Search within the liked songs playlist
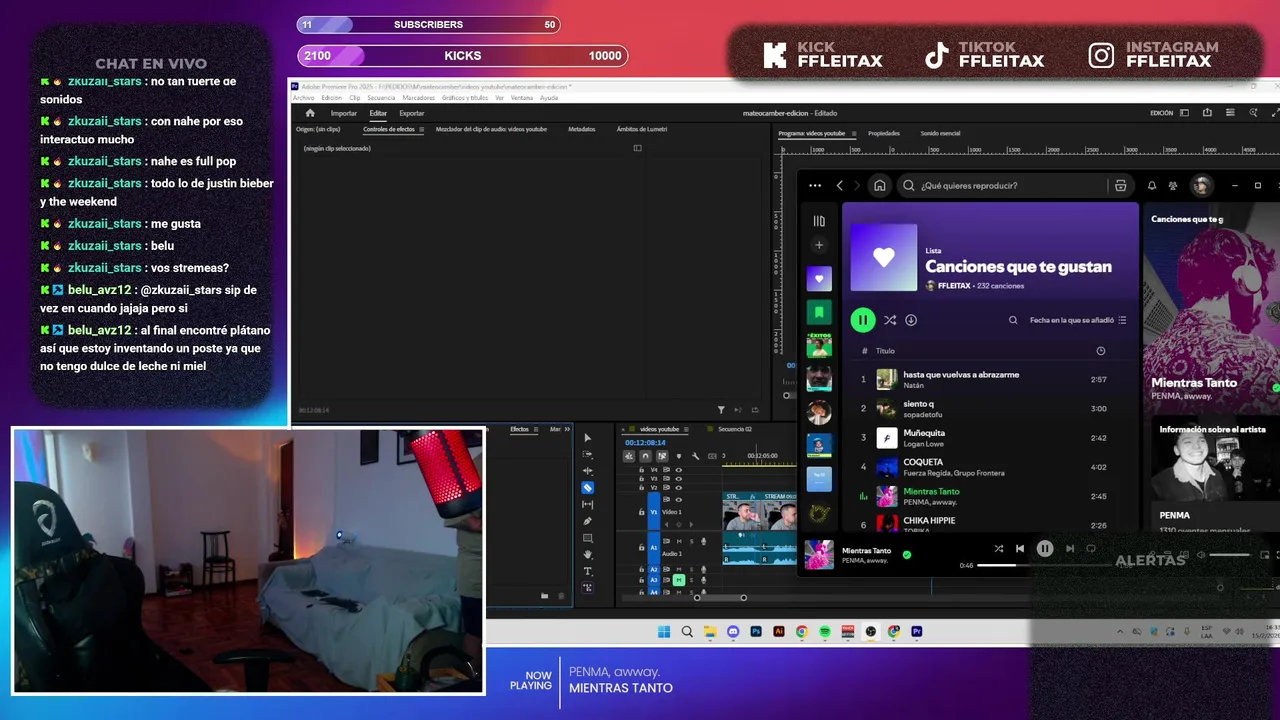The width and height of the screenshot is (1280, 720). [1013, 320]
